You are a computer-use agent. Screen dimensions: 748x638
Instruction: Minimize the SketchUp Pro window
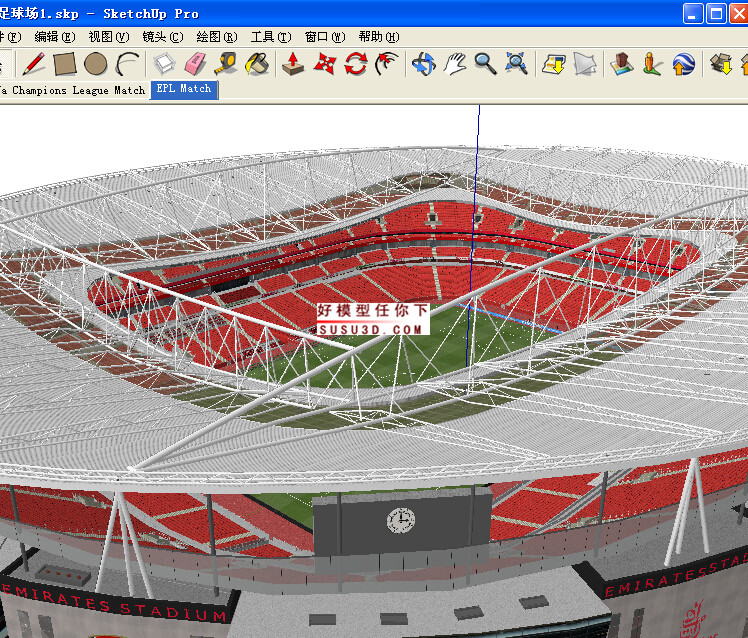[x=693, y=13]
